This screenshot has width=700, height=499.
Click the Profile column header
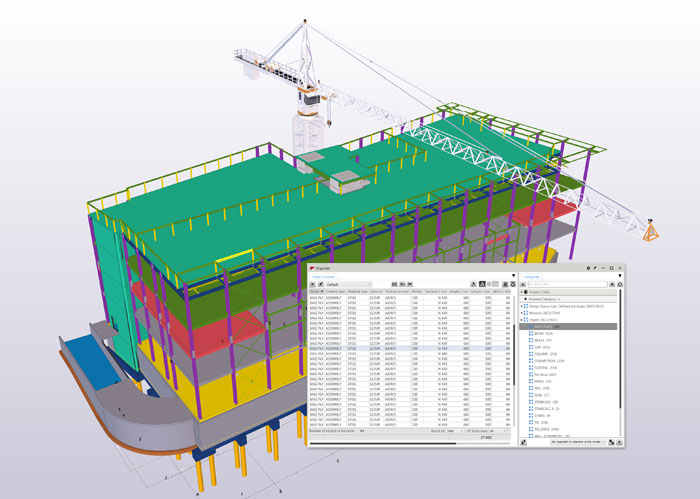417,291
